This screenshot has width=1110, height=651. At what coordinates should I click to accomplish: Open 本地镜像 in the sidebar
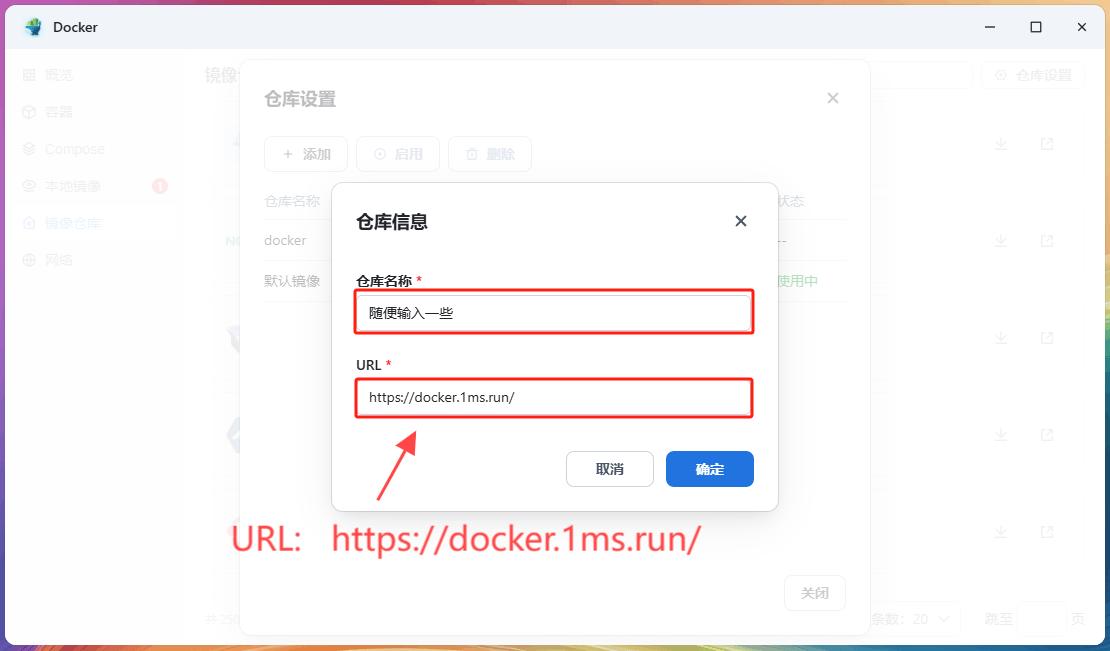click(x=72, y=186)
